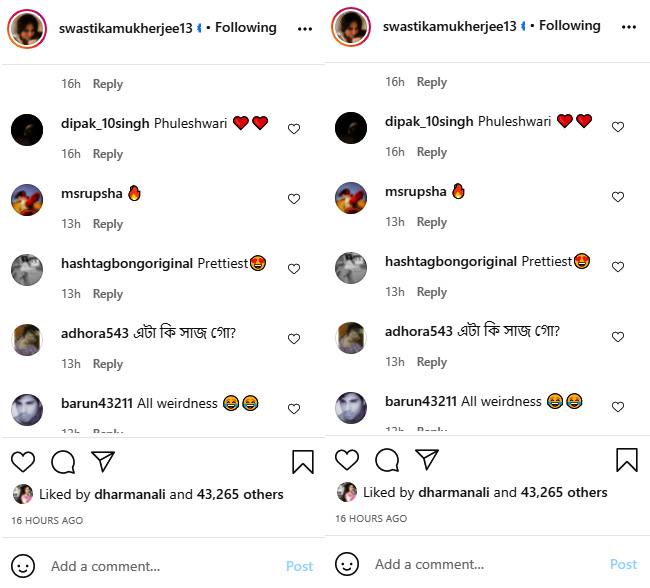650x588 pixels.
Task: Click Following next to username in left panel
Action: (x=245, y=28)
